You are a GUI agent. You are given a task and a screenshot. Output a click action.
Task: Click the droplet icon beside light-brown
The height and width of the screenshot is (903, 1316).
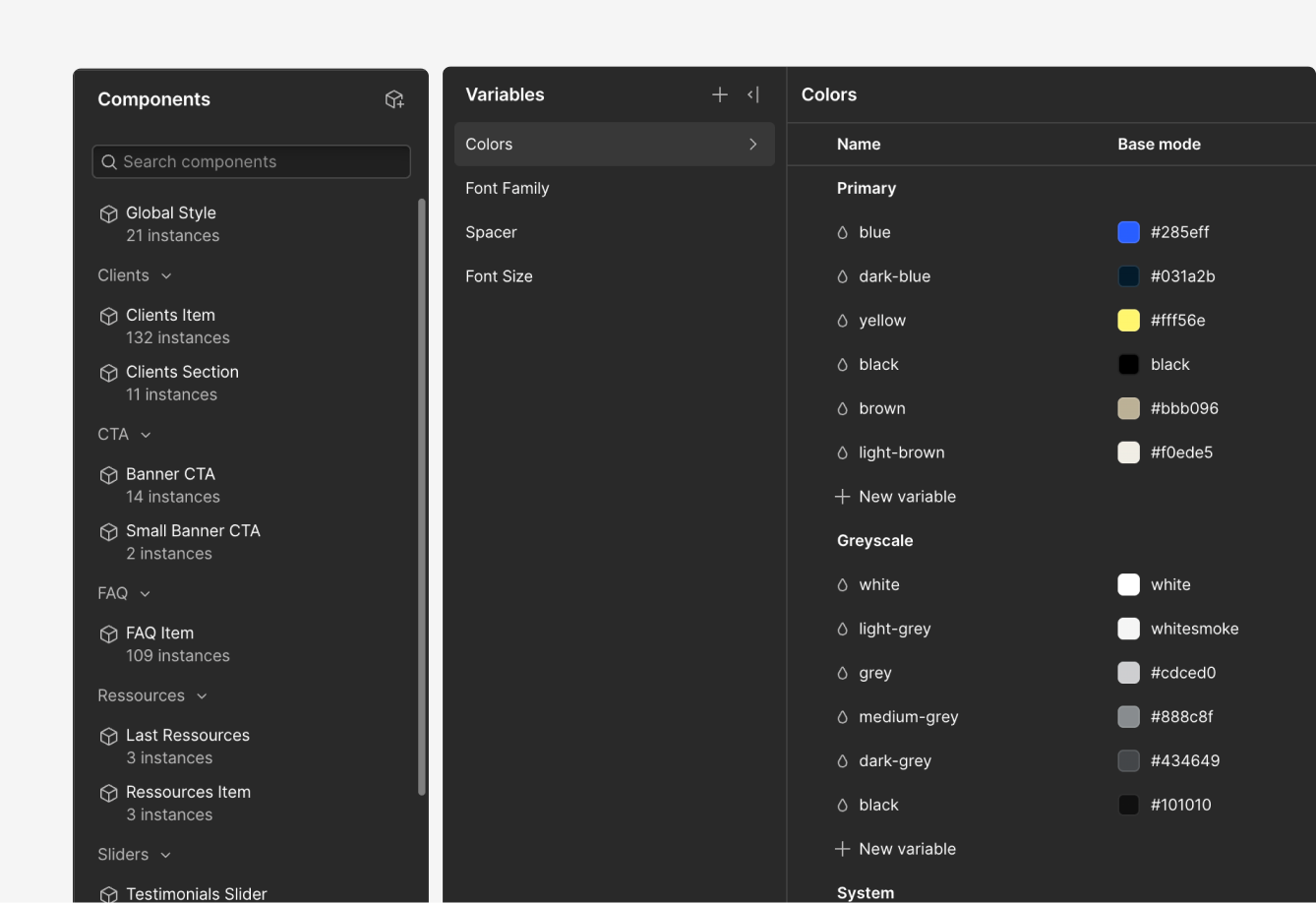pyautogui.click(x=842, y=452)
